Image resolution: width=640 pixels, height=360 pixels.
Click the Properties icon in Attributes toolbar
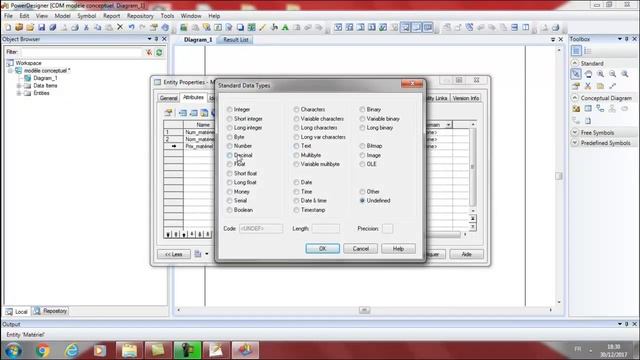coord(168,113)
